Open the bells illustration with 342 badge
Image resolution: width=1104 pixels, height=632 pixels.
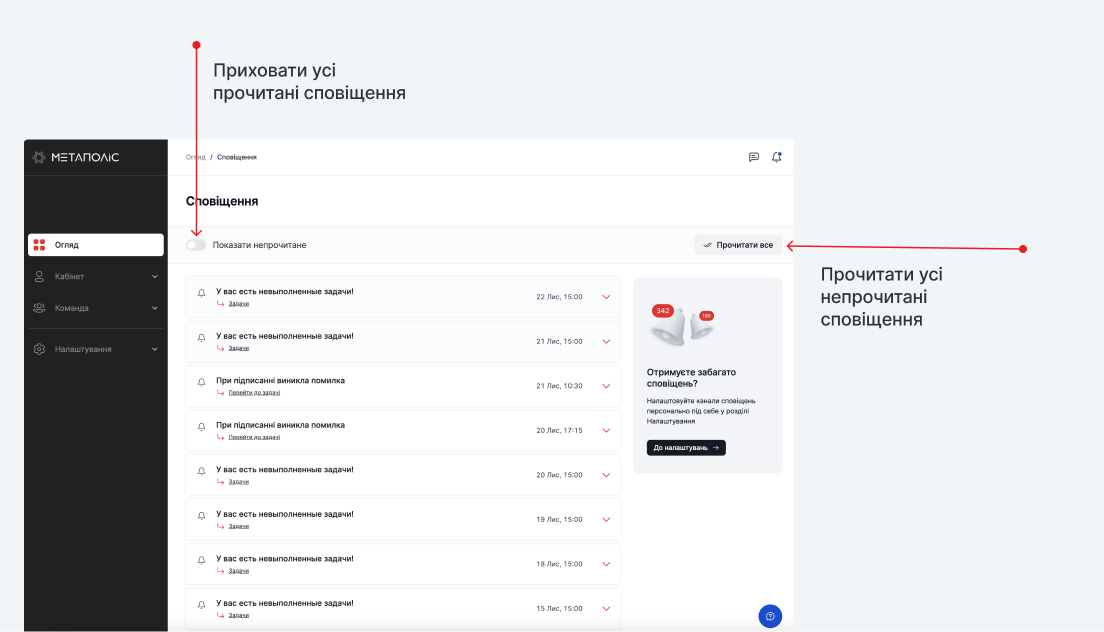click(x=682, y=325)
